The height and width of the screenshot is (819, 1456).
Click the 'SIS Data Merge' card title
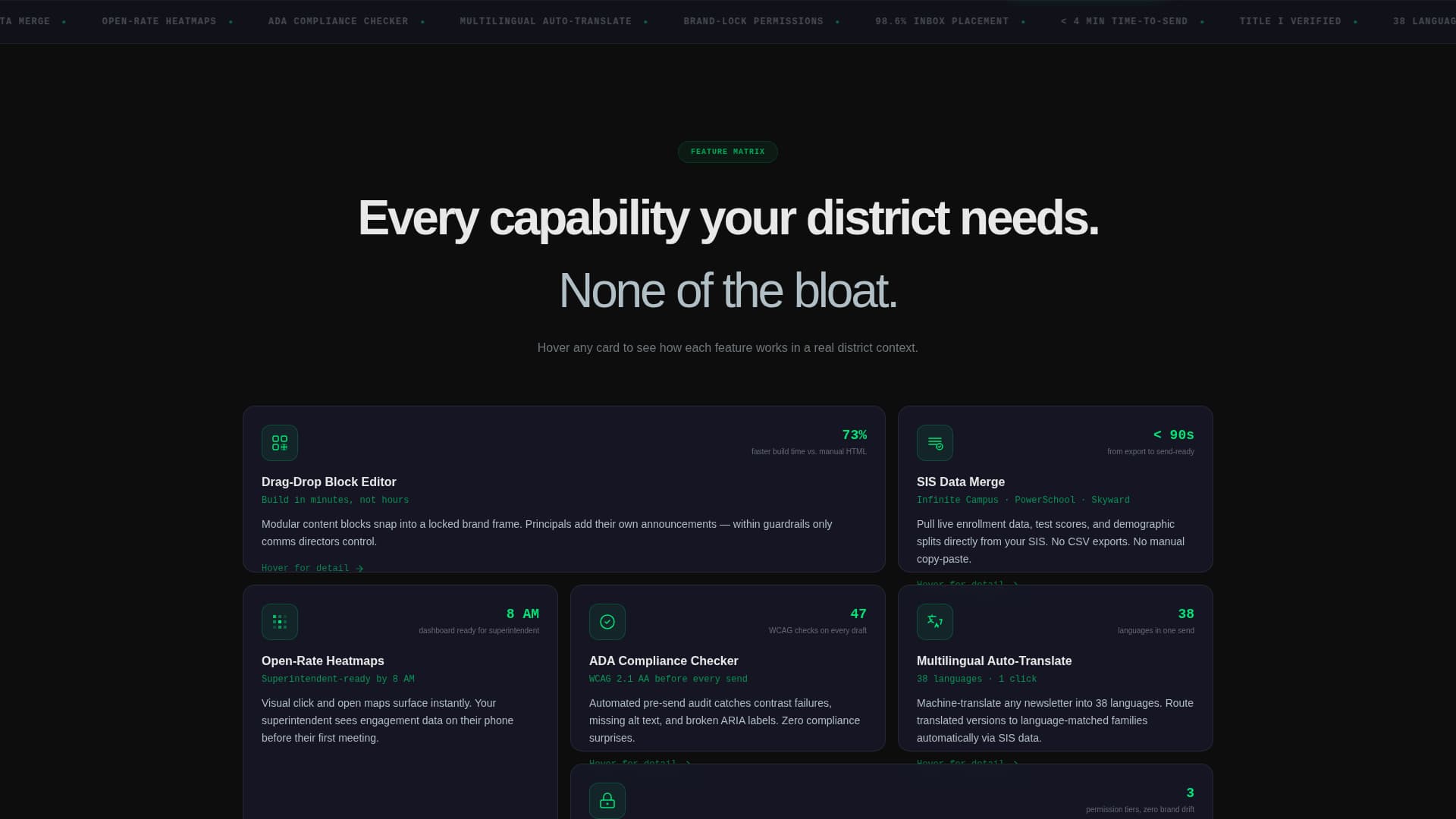[x=961, y=482]
